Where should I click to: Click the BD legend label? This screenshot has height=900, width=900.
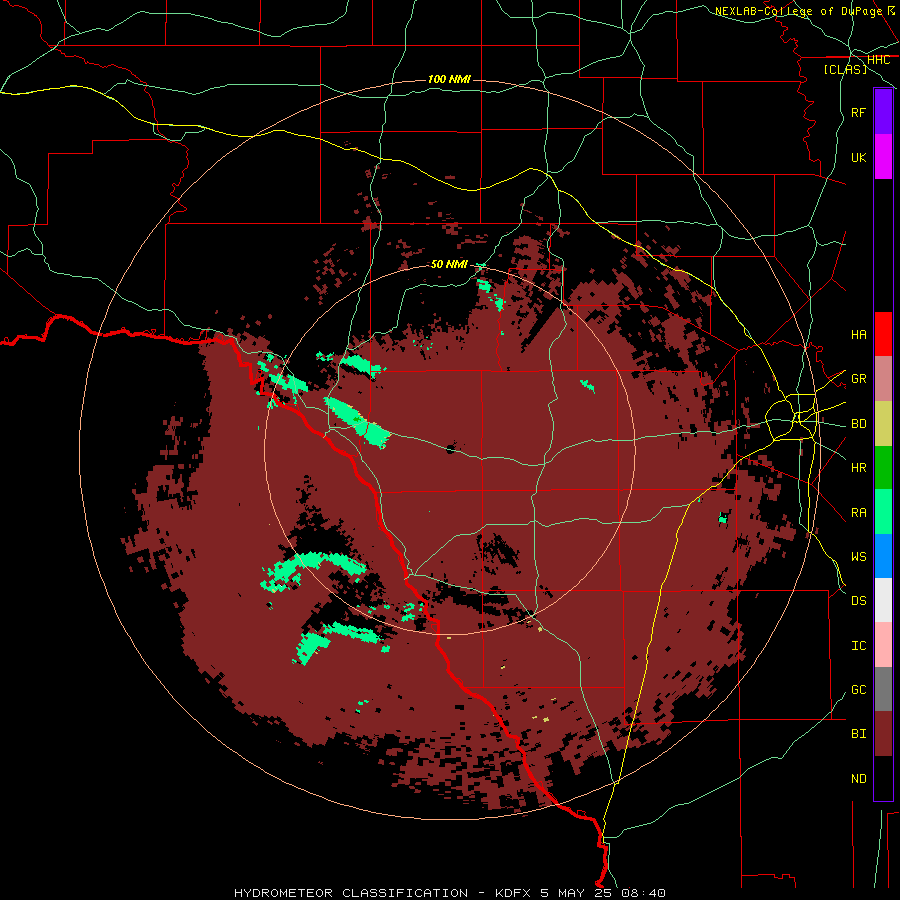click(x=858, y=424)
